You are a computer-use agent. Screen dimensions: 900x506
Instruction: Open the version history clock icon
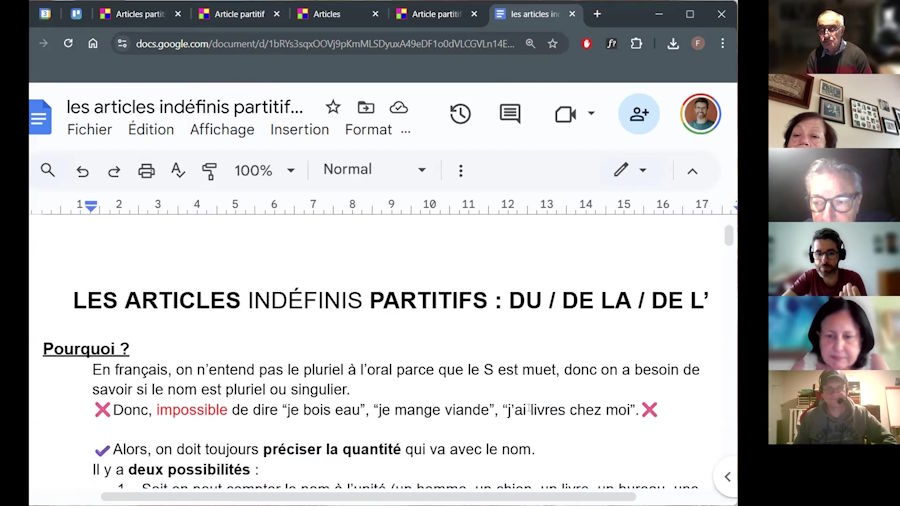click(x=460, y=114)
